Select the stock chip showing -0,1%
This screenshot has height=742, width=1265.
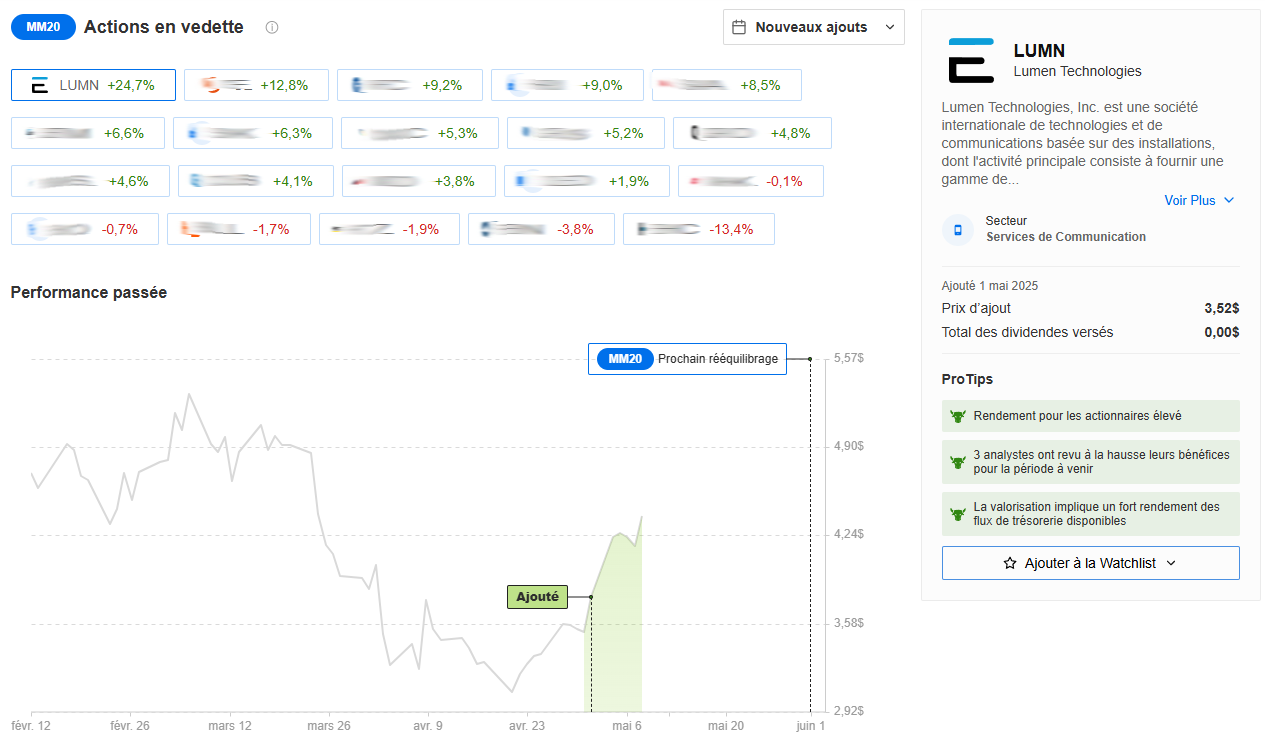coord(751,181)
